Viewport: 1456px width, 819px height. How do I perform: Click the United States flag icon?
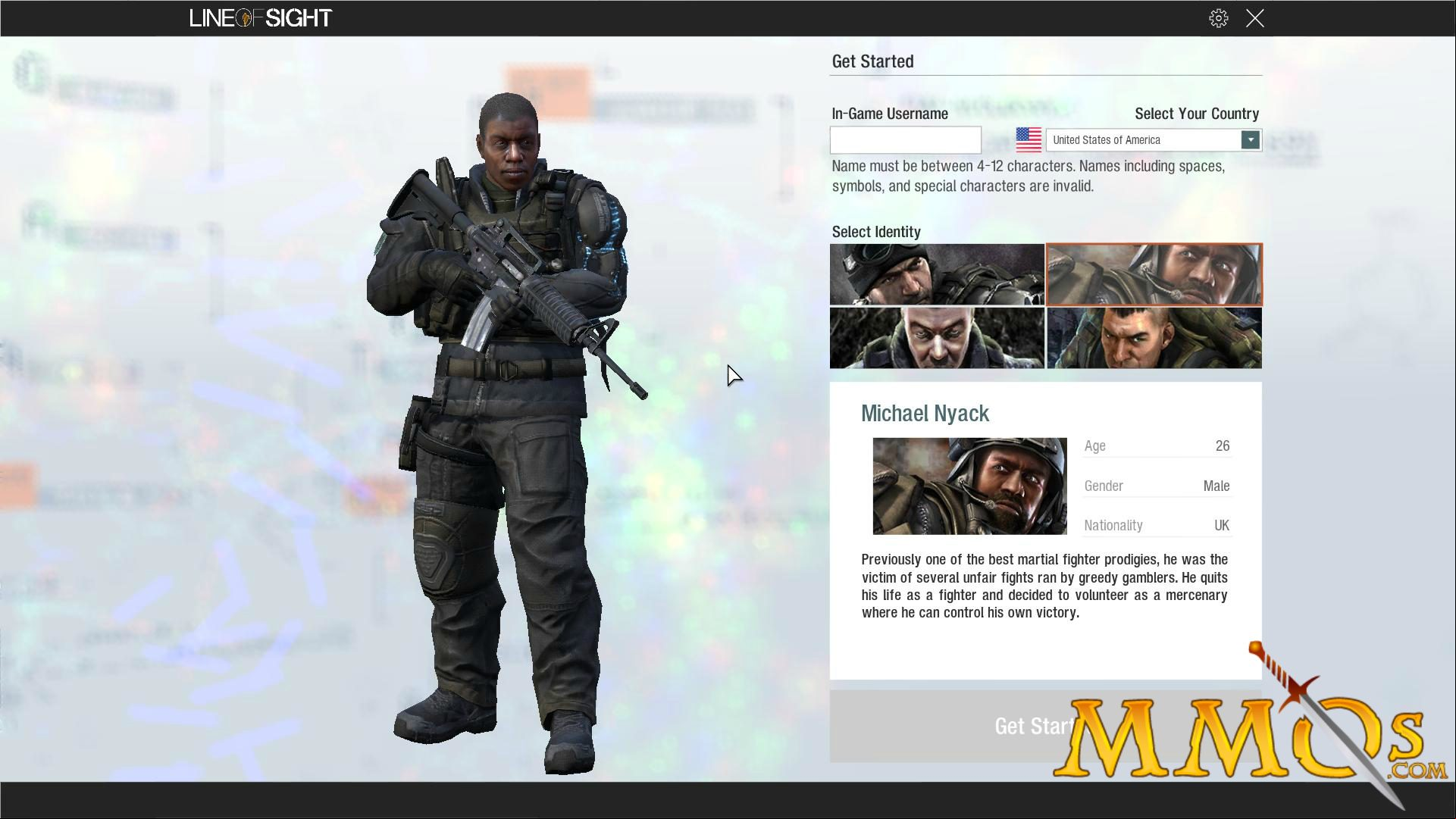(1029, 140)
